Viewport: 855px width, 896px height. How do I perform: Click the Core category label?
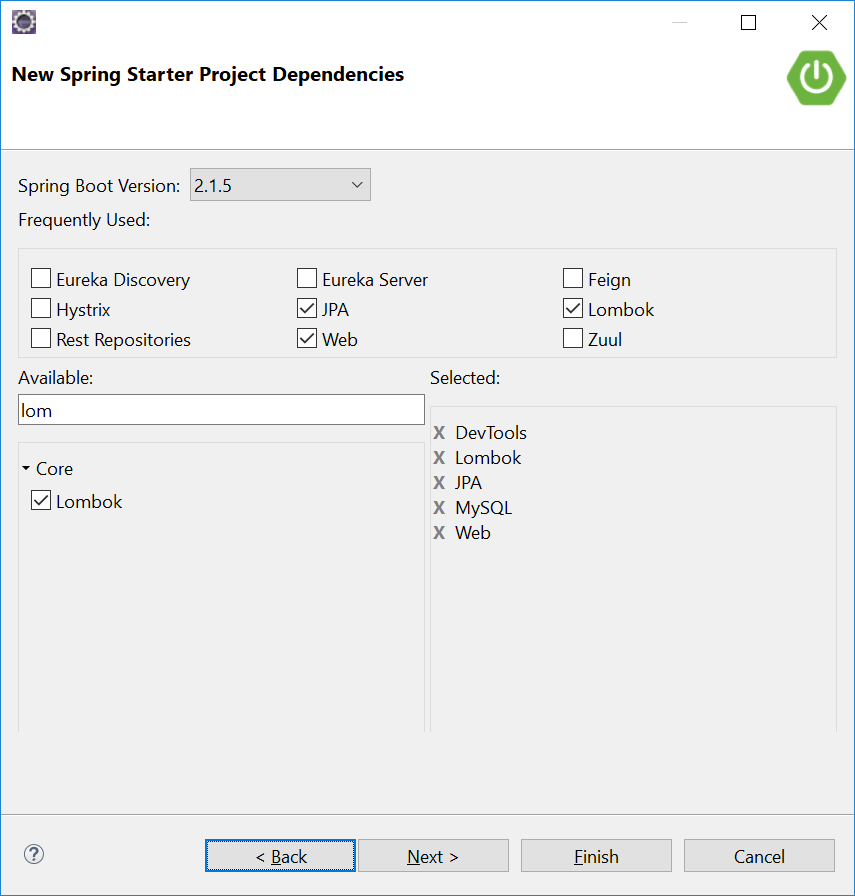click(54, 469)
